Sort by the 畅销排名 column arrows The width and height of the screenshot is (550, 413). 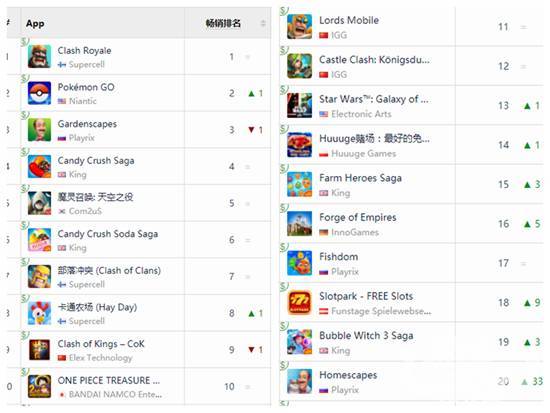point(263,24)
